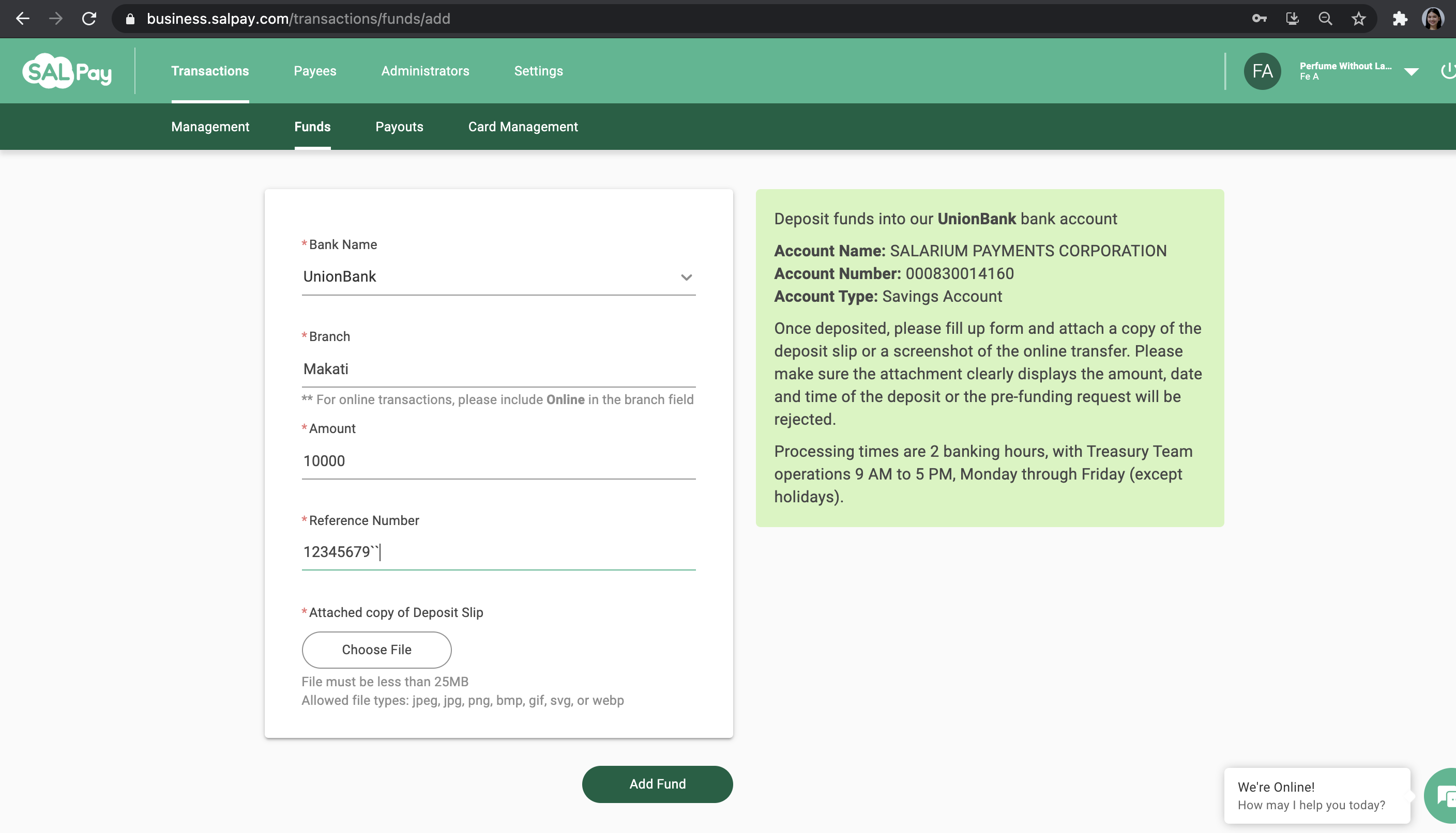The image size is (1456, 833).
Task: Focus the Branch input field
Action: 498,369
